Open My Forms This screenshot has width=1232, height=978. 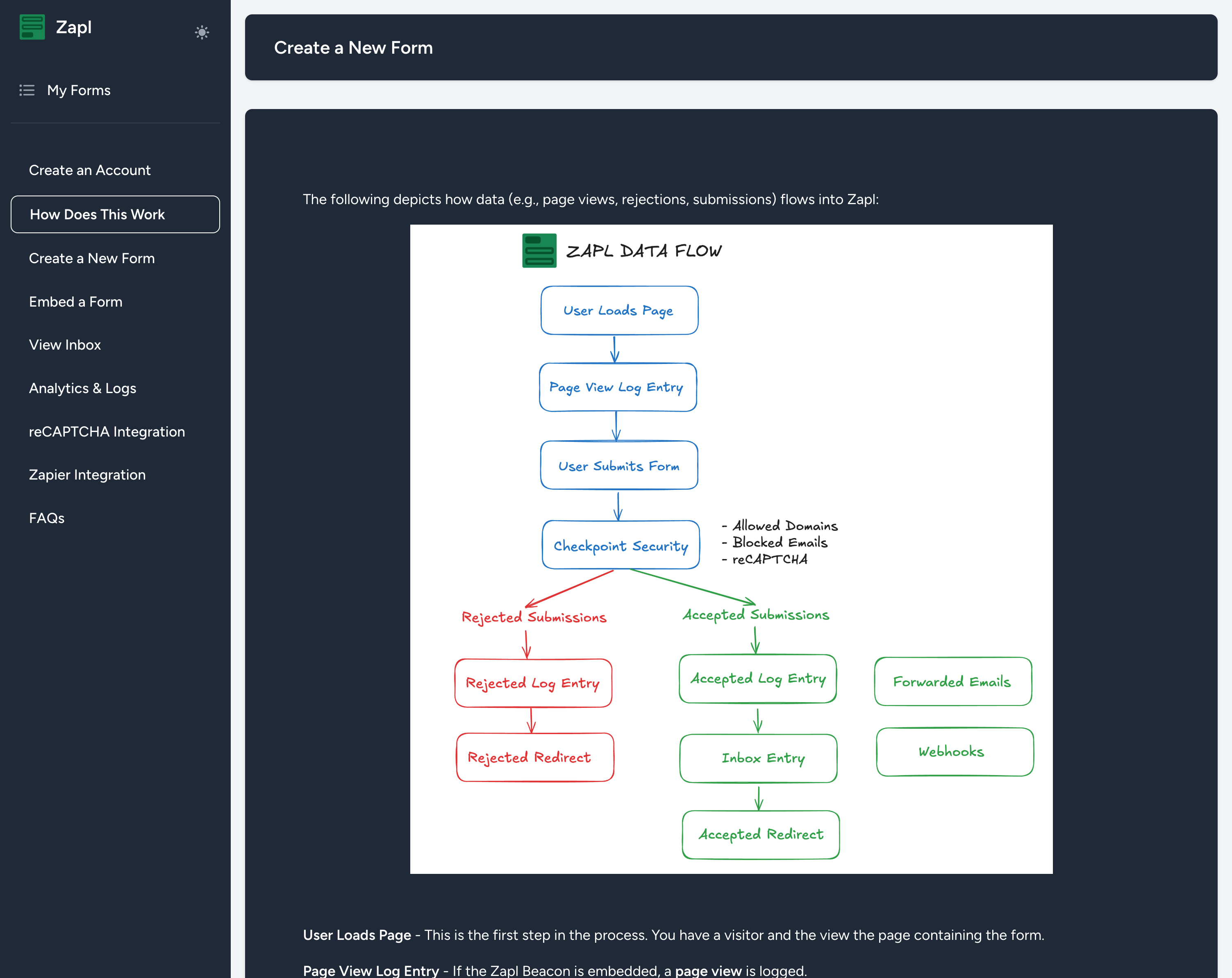tap(79, 90)
